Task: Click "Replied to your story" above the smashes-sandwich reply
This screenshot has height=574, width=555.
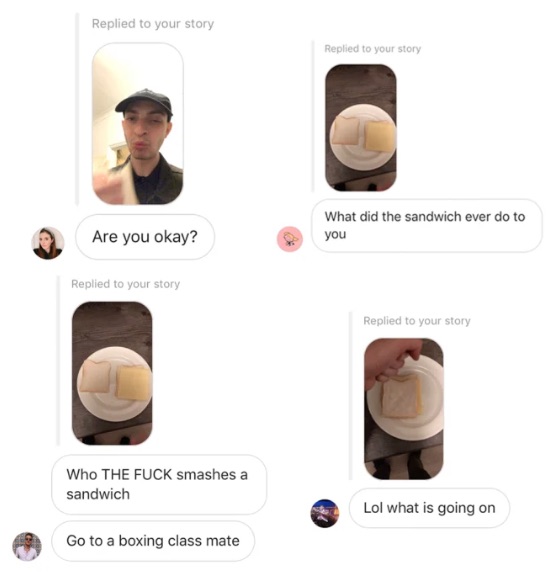Action: (126, 284)
